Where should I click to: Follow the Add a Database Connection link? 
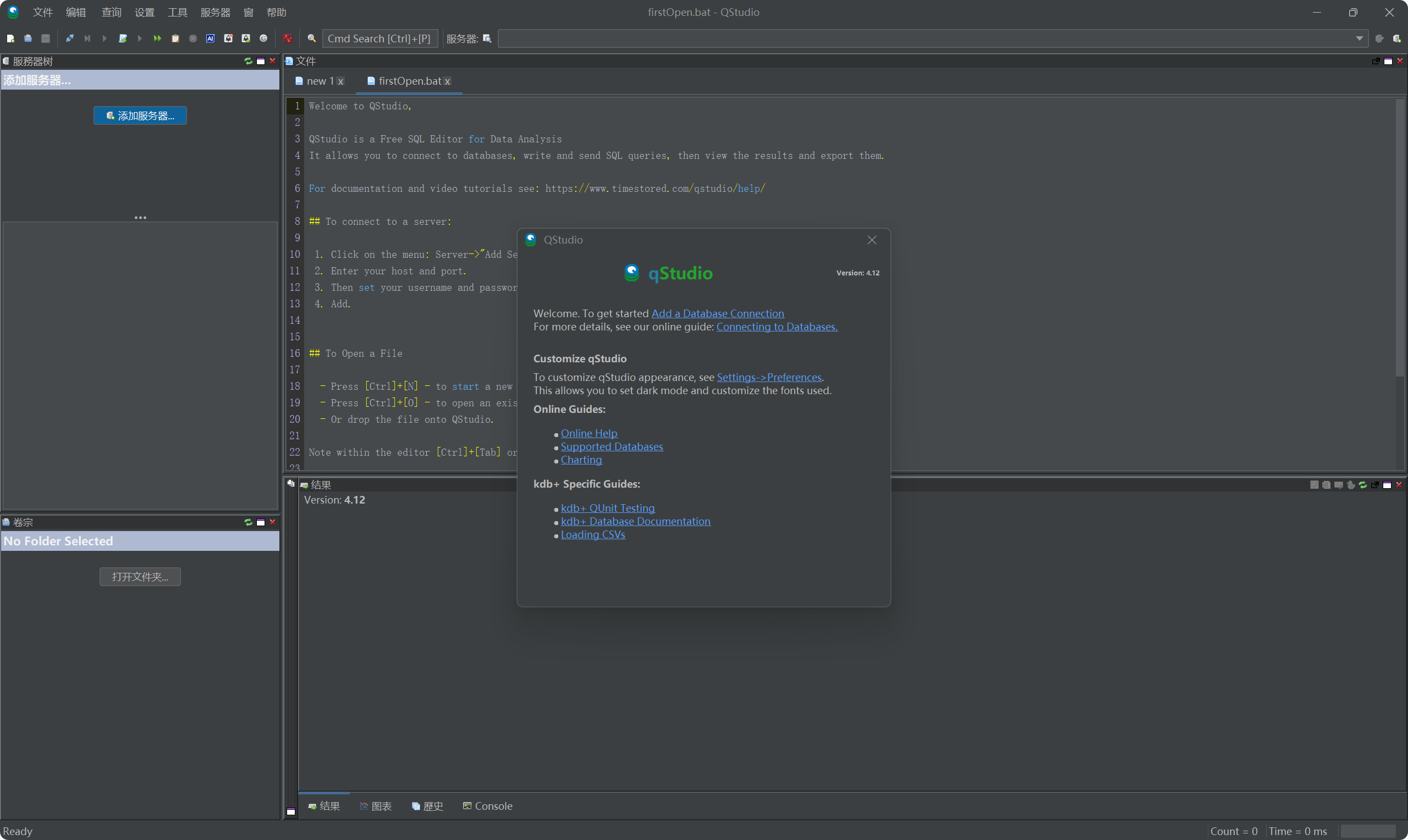pos(718,313)
